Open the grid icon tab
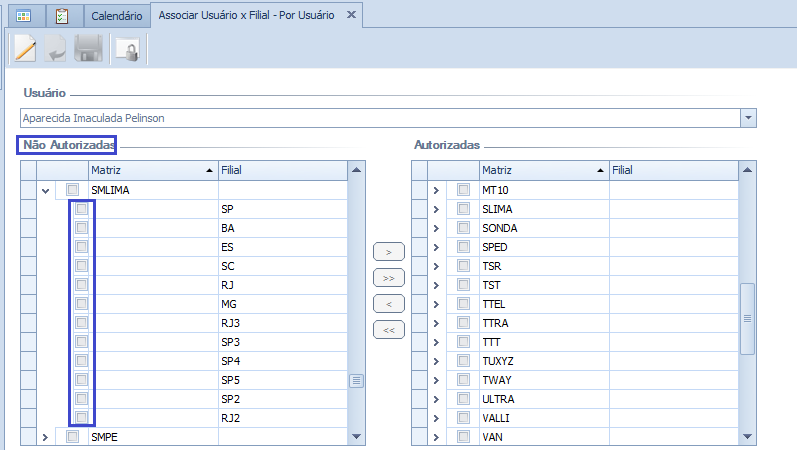Screen dimensions: 797x450 [x=24, y=16]
